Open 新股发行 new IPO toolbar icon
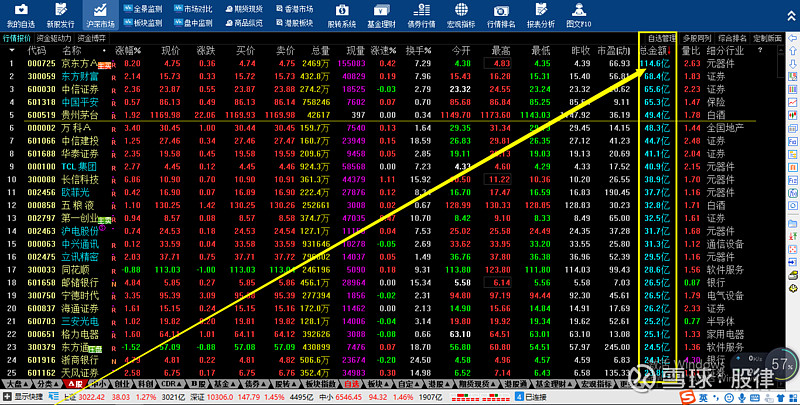The height and width of the screenshot is (405, 800). 61,15
